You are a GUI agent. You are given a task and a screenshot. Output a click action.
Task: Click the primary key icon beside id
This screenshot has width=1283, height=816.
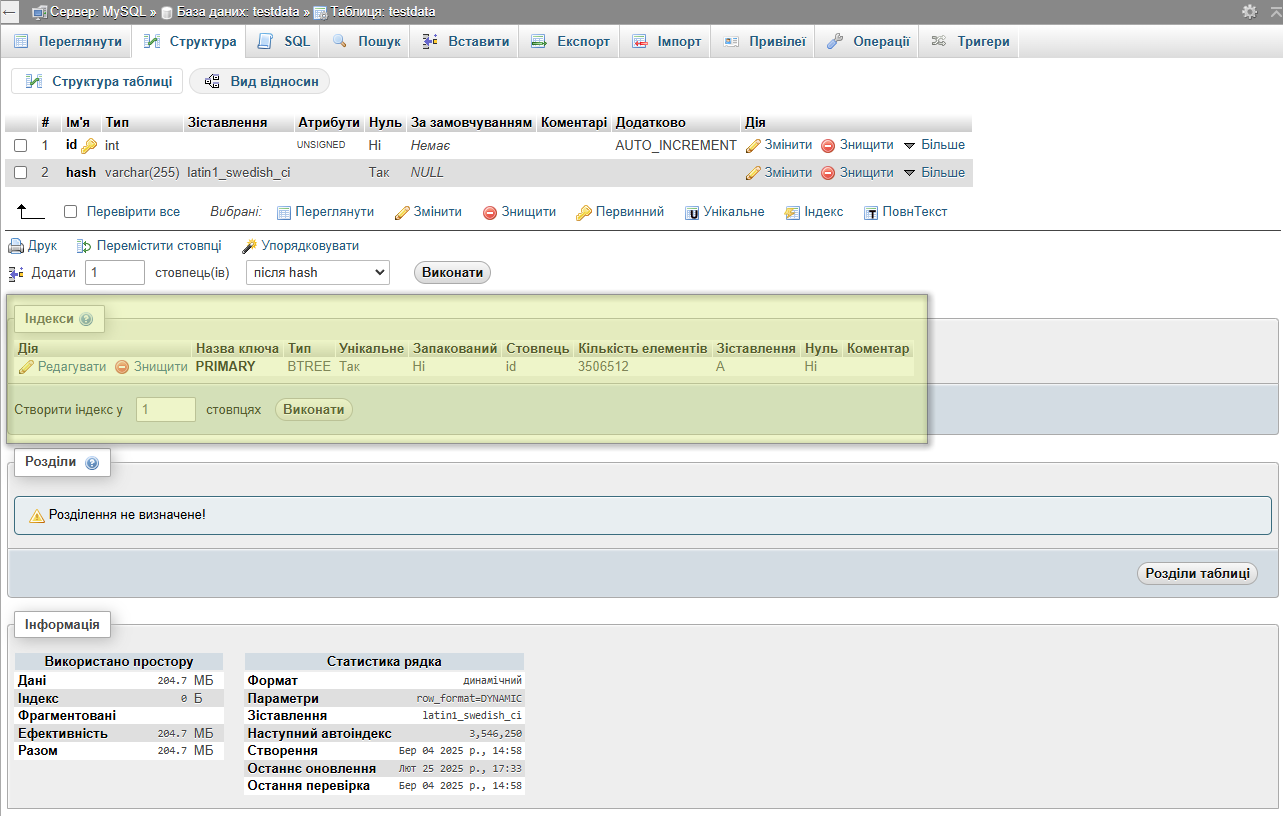(89, 146)
